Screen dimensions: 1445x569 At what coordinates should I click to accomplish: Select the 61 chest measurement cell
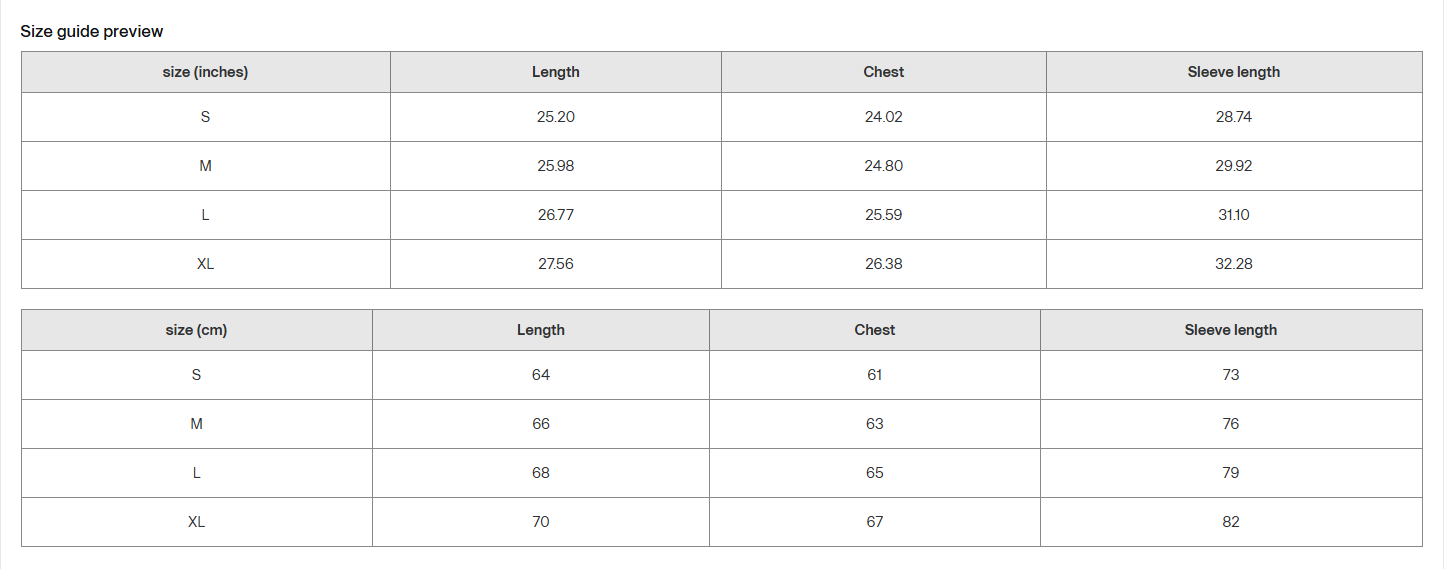tap(874, 375)
